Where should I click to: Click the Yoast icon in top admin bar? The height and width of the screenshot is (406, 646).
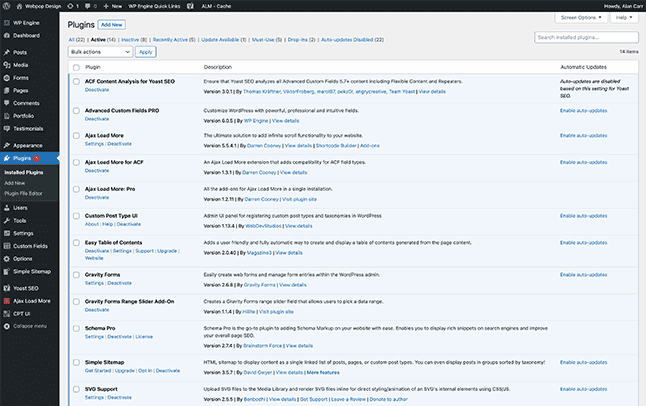(x=190, y=6)
